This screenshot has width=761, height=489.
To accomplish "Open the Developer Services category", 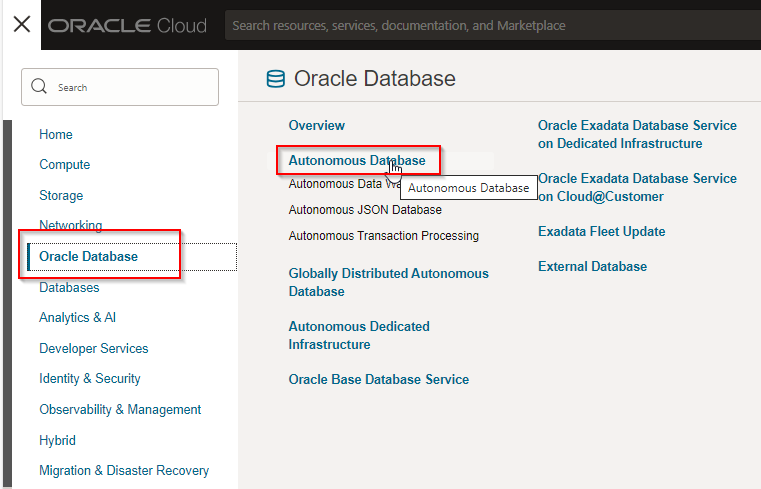I will click(94, 348).
